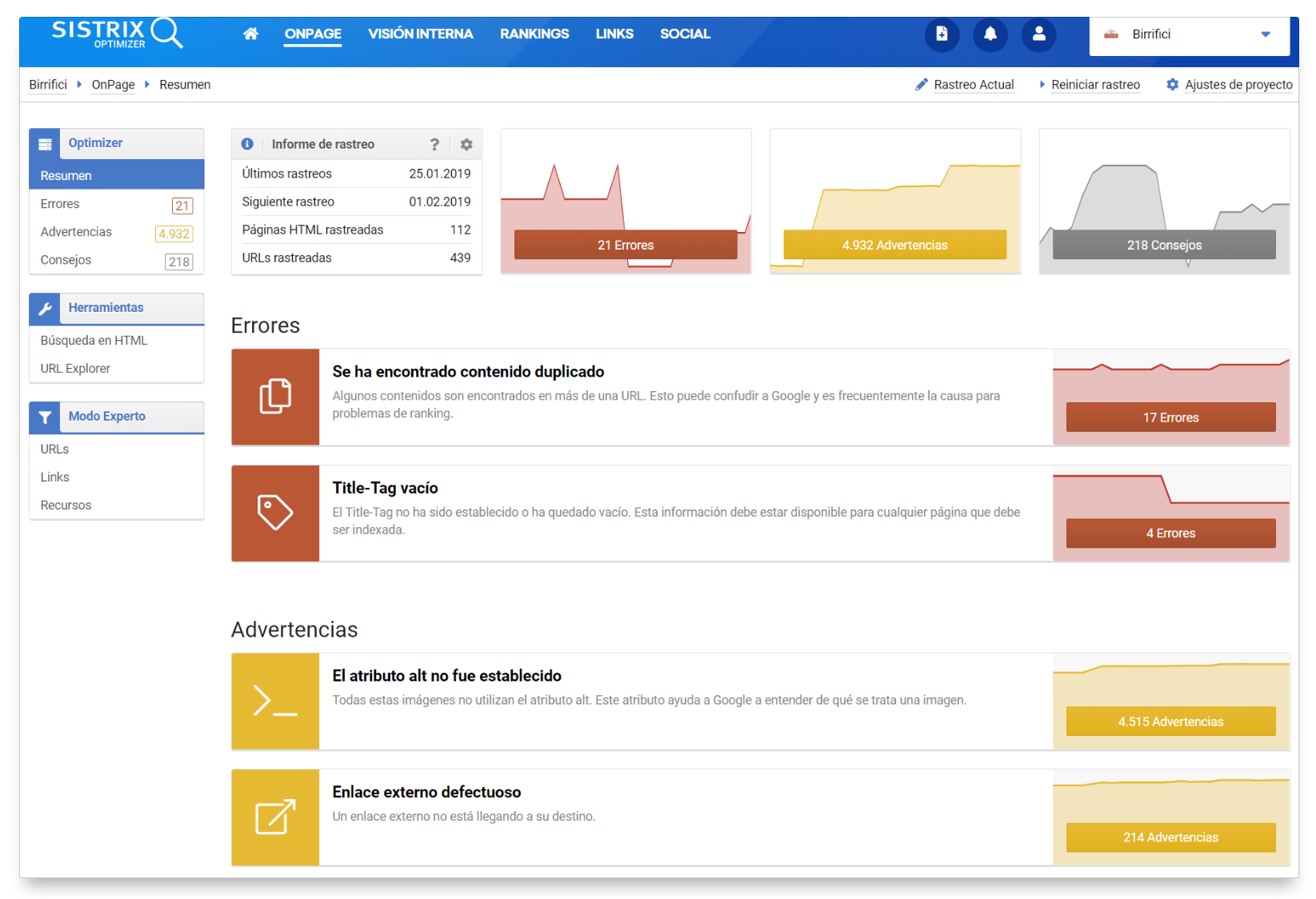Viewport: 1316px width, 899px height.
Task: Click the Reiniciar rastreo link
Action: pos(1094,85)
